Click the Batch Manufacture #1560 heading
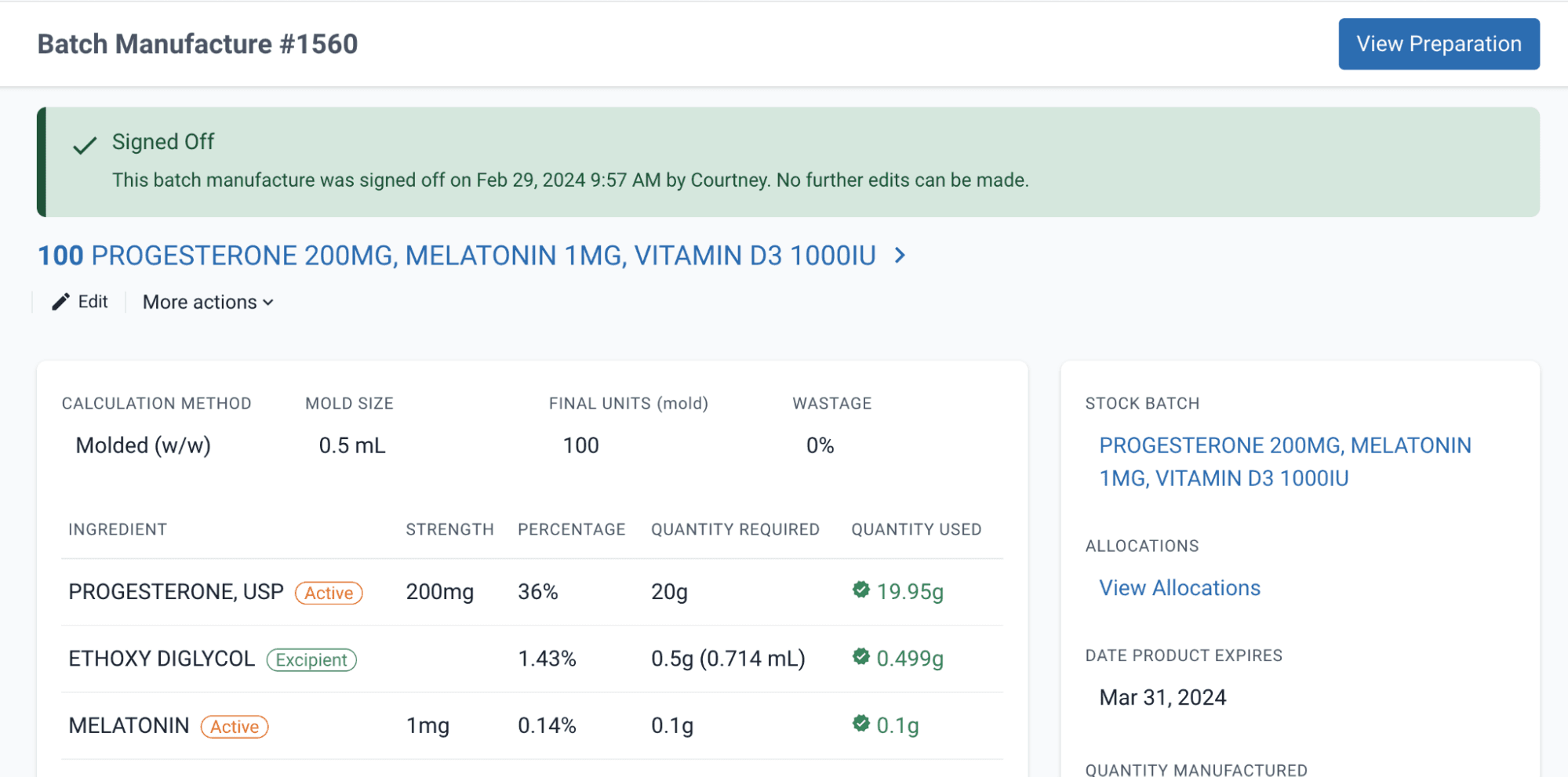The height and width of the screenshot is (777, 1568). pos(198,44)
